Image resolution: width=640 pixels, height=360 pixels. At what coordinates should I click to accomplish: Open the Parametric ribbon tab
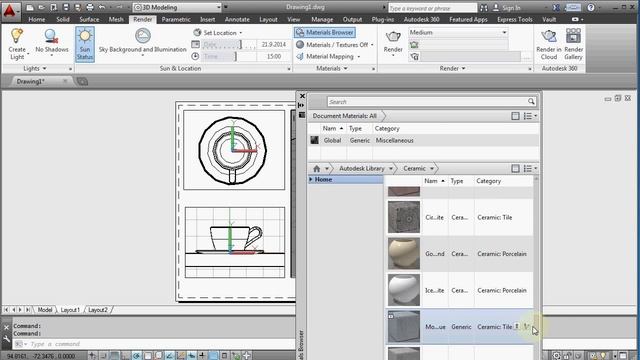point(176,19)
